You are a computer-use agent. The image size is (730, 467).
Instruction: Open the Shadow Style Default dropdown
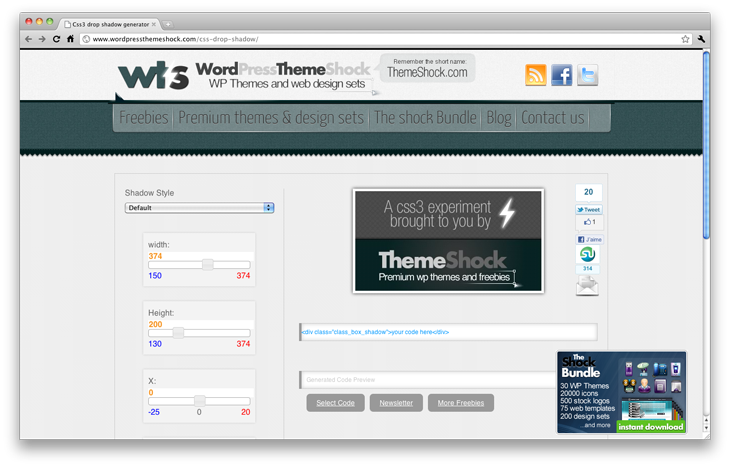tap(199, 208)
